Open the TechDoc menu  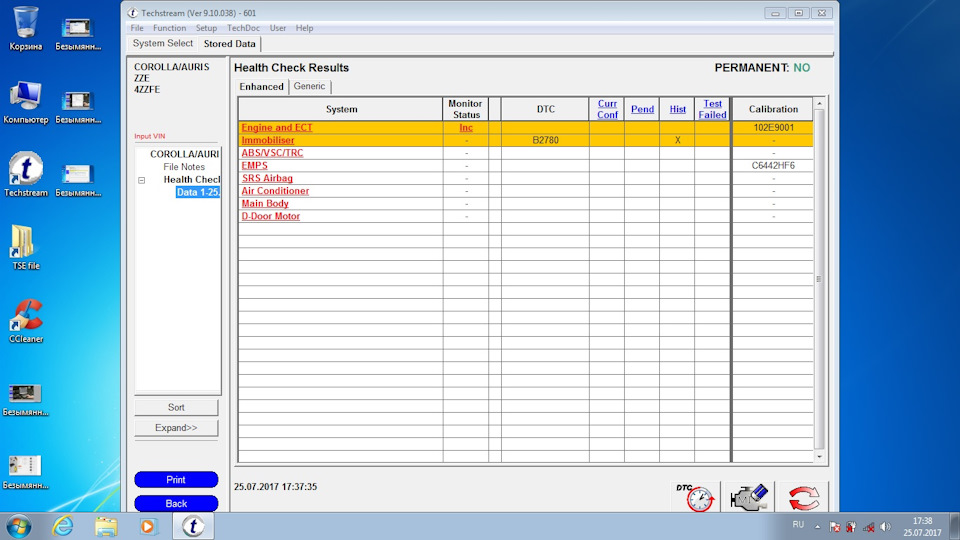243,28
